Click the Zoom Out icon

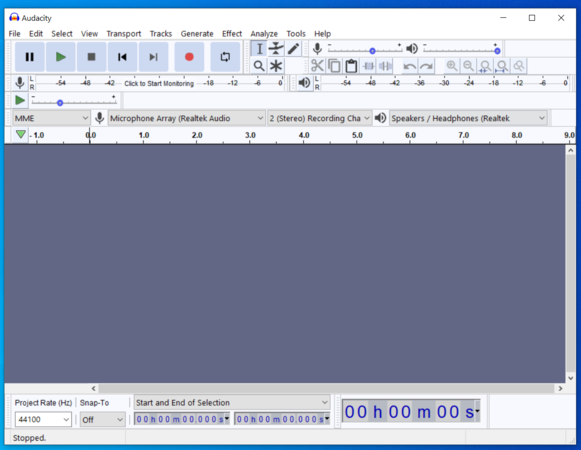click(468, 66)
